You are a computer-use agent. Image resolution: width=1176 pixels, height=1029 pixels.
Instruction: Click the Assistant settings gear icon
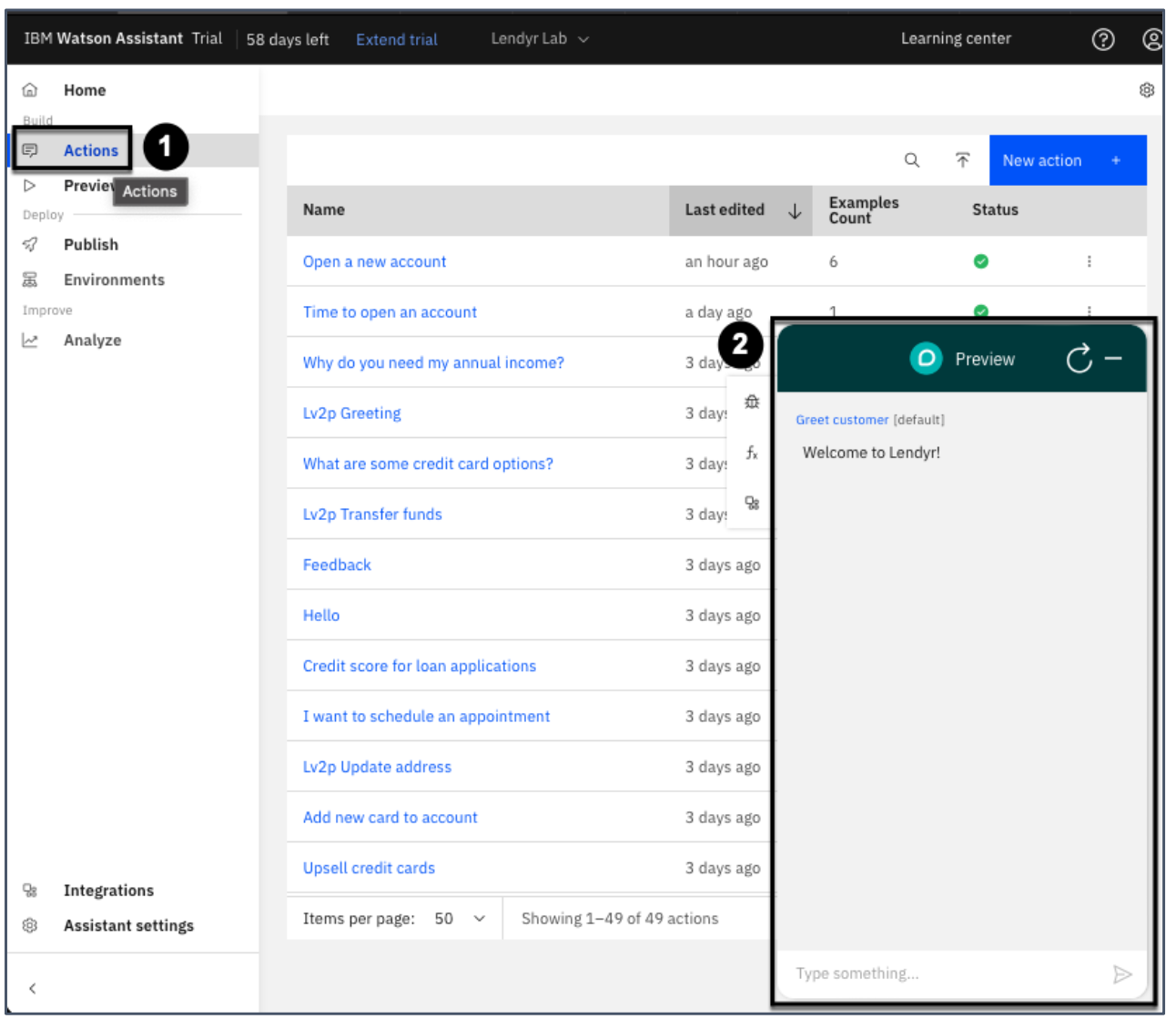point(30,925)
